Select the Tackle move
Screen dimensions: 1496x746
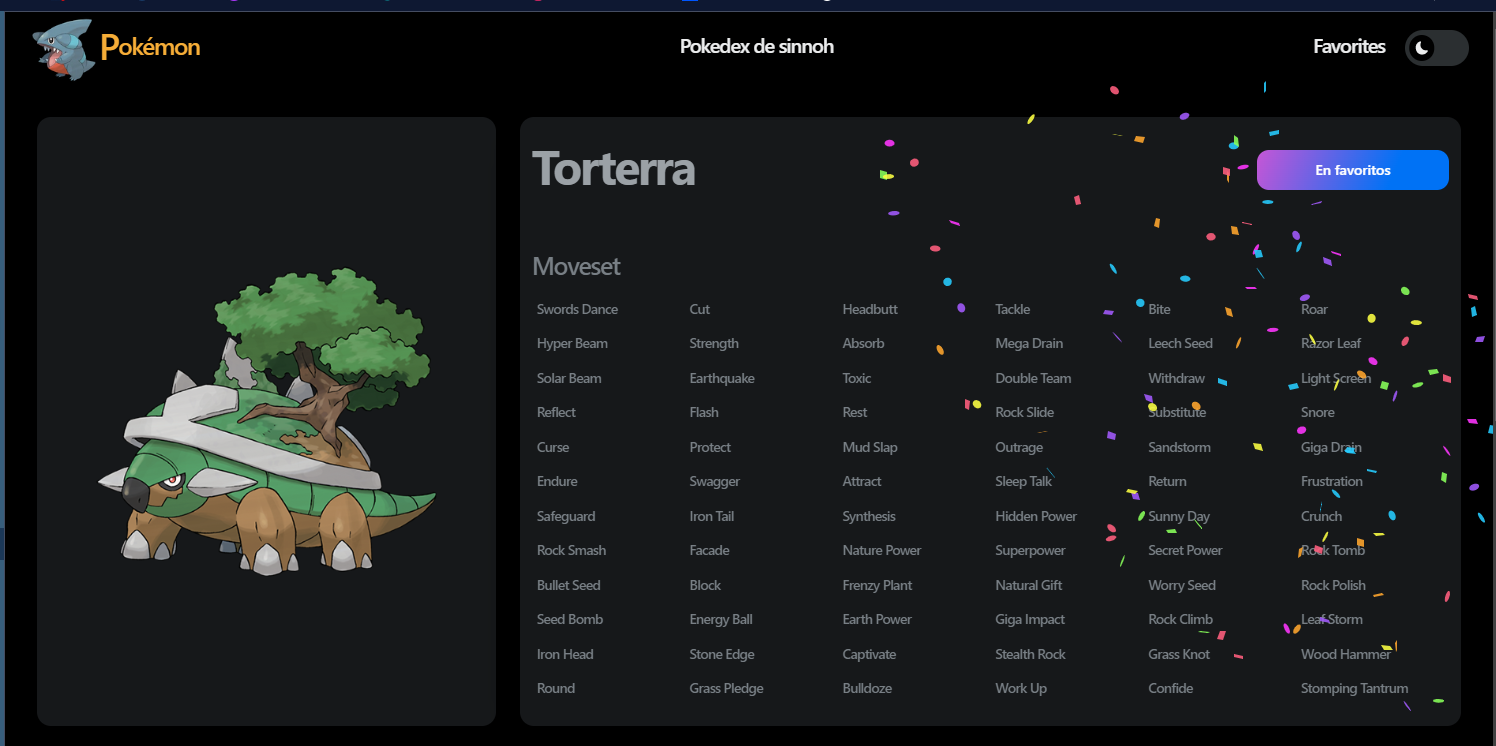1013,309
